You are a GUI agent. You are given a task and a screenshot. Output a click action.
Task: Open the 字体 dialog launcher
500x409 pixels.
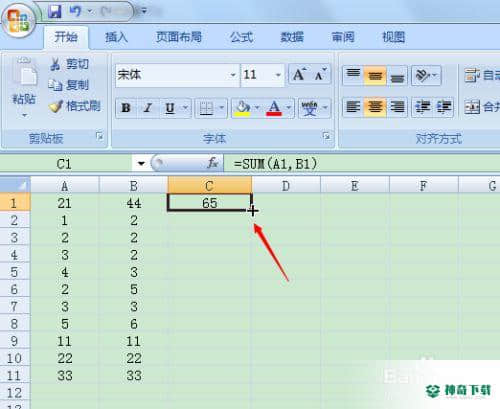tap(327, 136)
